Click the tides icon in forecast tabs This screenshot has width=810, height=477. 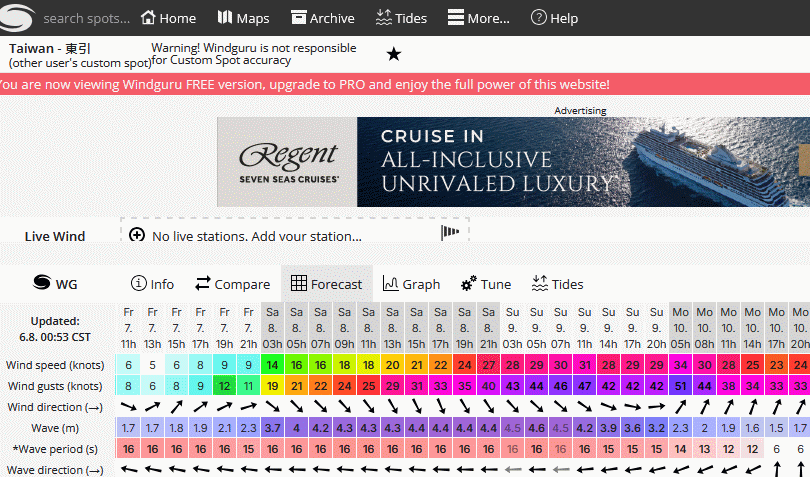pos(540,283)
